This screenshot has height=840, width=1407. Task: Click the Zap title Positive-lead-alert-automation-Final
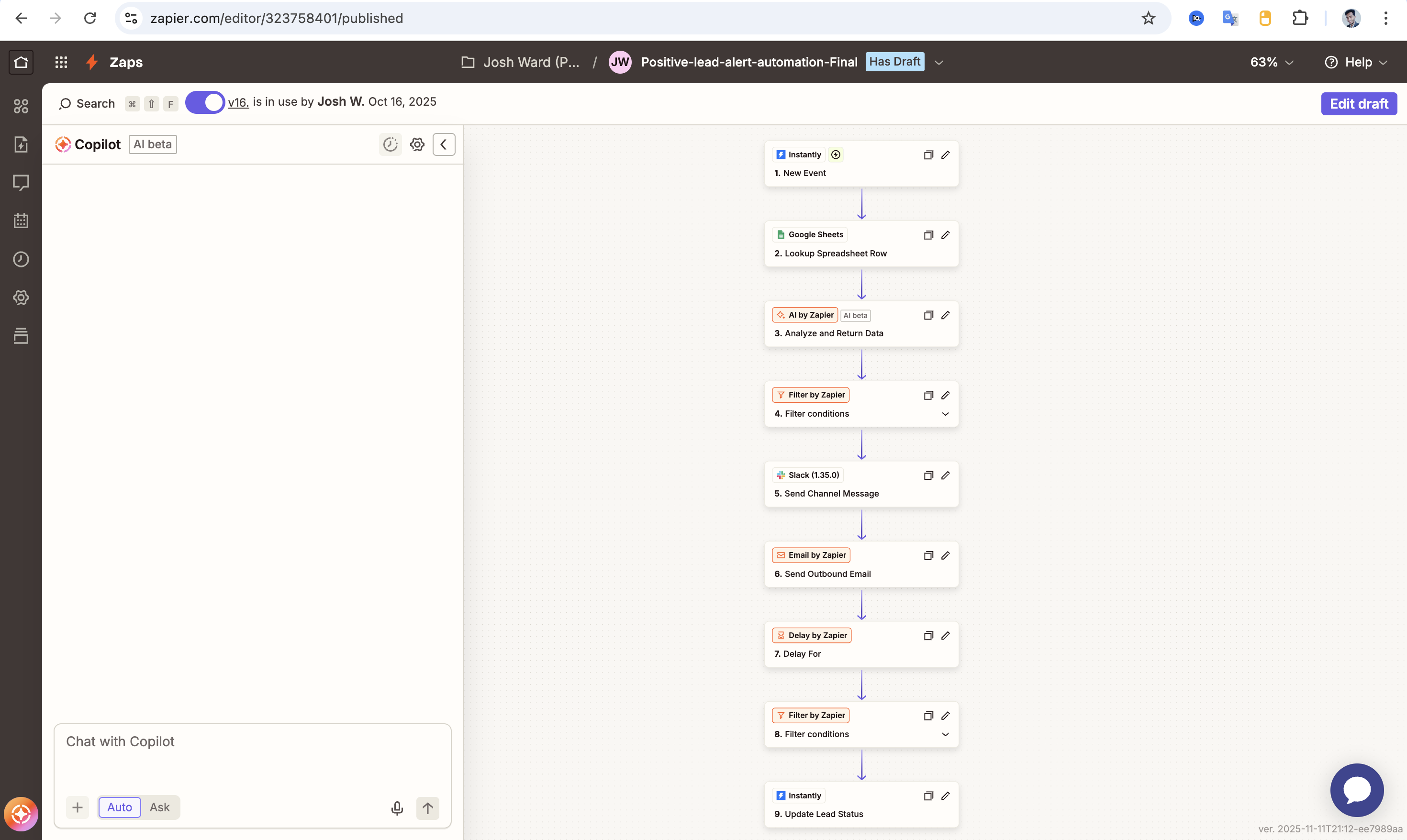[749, 62]
